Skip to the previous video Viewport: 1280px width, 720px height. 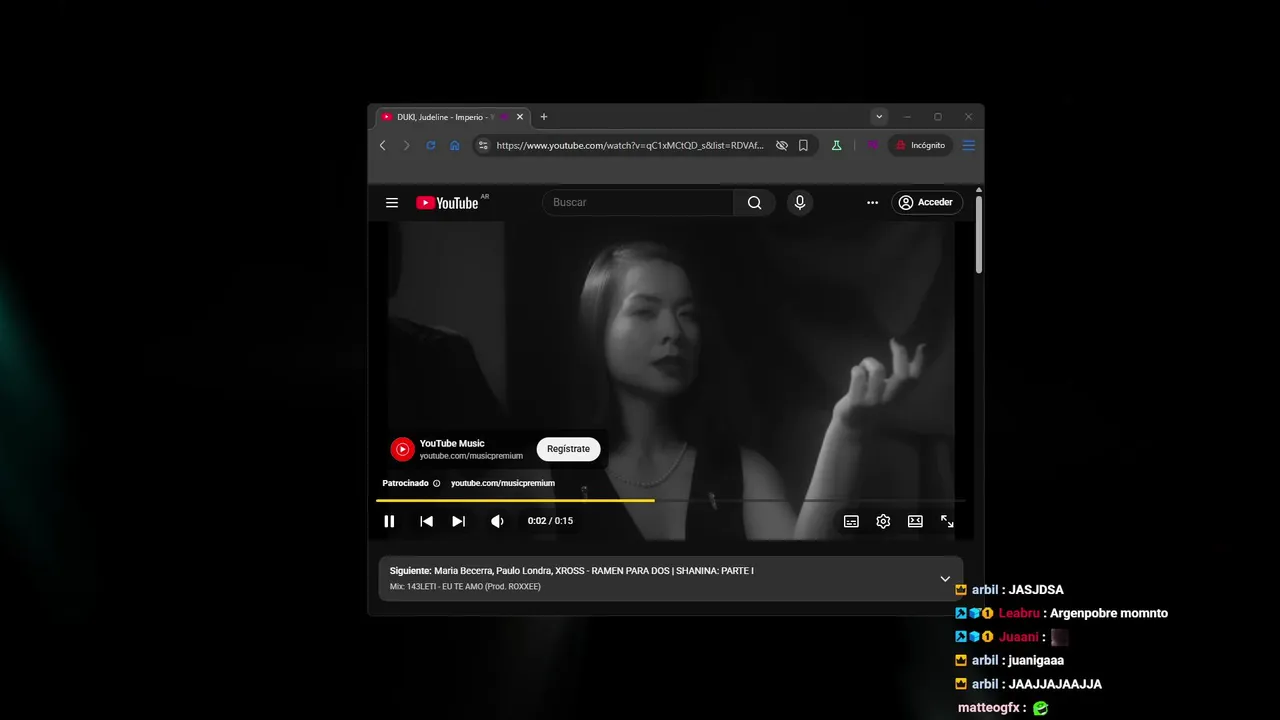pyautogui.click(x=426, y=521)
